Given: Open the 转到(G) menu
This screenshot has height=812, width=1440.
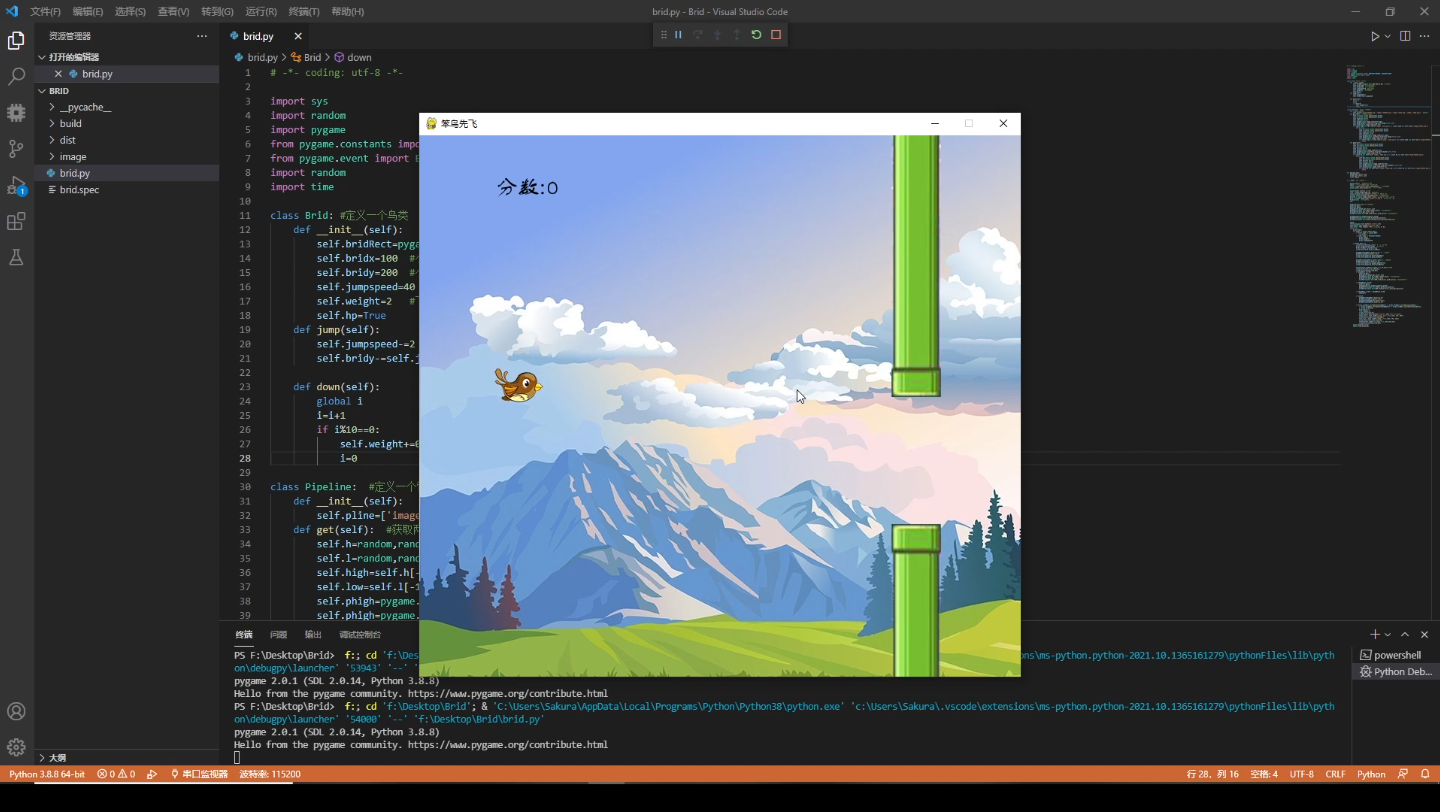Looking at the screenshot, I should (217, 12).
